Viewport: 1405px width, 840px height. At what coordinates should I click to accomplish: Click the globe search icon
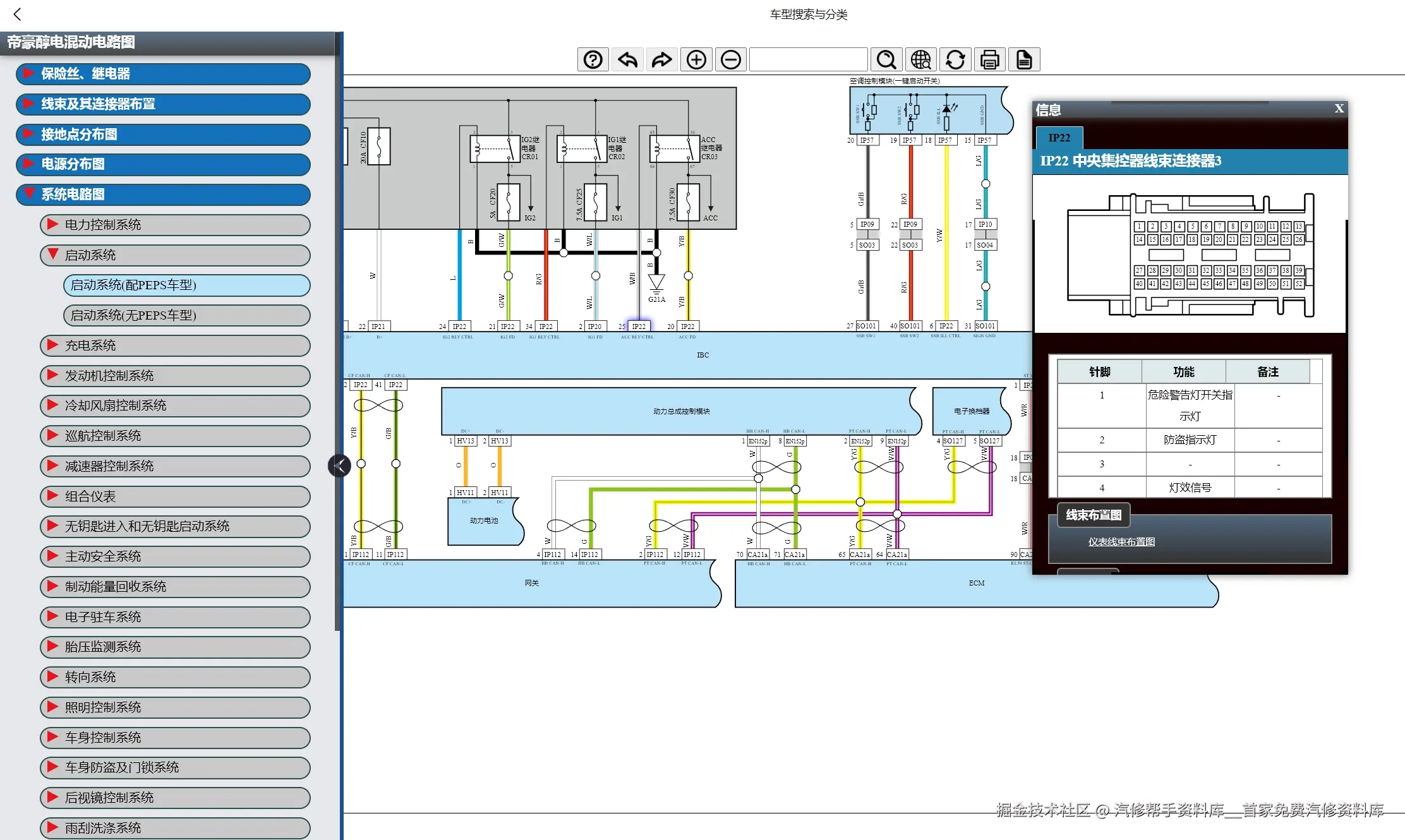click(921, 60)
